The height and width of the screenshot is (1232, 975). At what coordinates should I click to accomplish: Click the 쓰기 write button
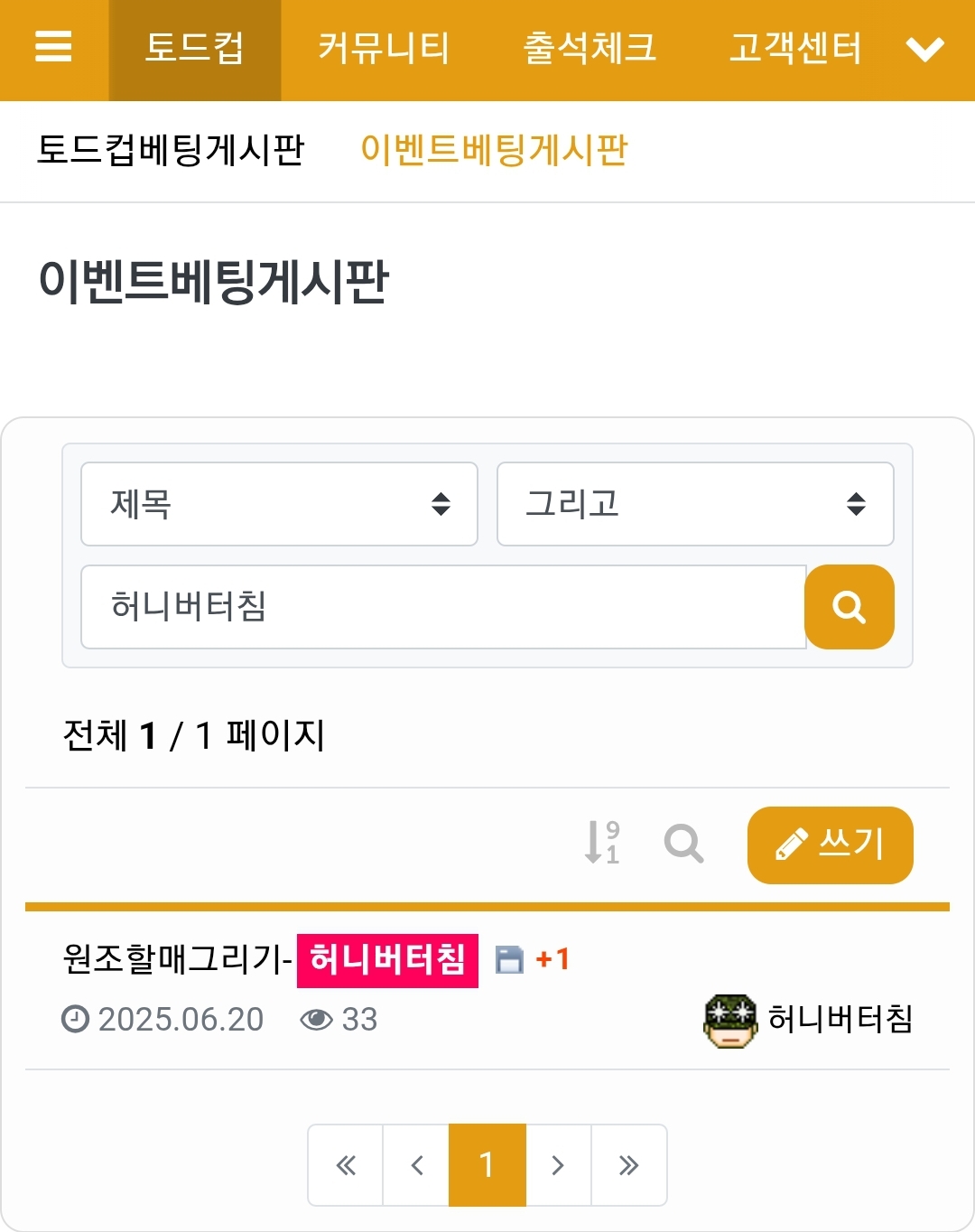[x=830, y=845]
